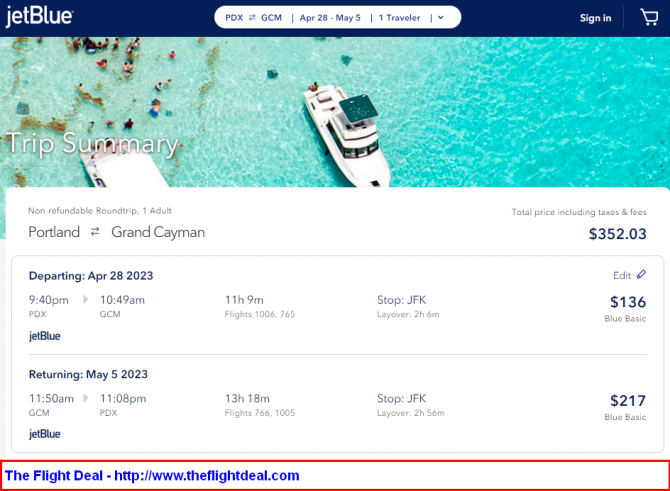Screen dimensions: 670x491
Task: Click 'Total price including taxes & fees'
Action: pos(579,212)
